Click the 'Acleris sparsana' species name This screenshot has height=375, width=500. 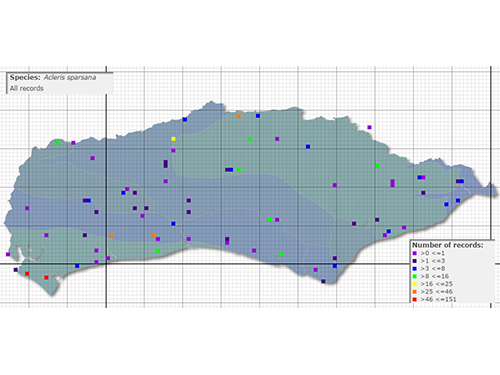click(70, 77)
